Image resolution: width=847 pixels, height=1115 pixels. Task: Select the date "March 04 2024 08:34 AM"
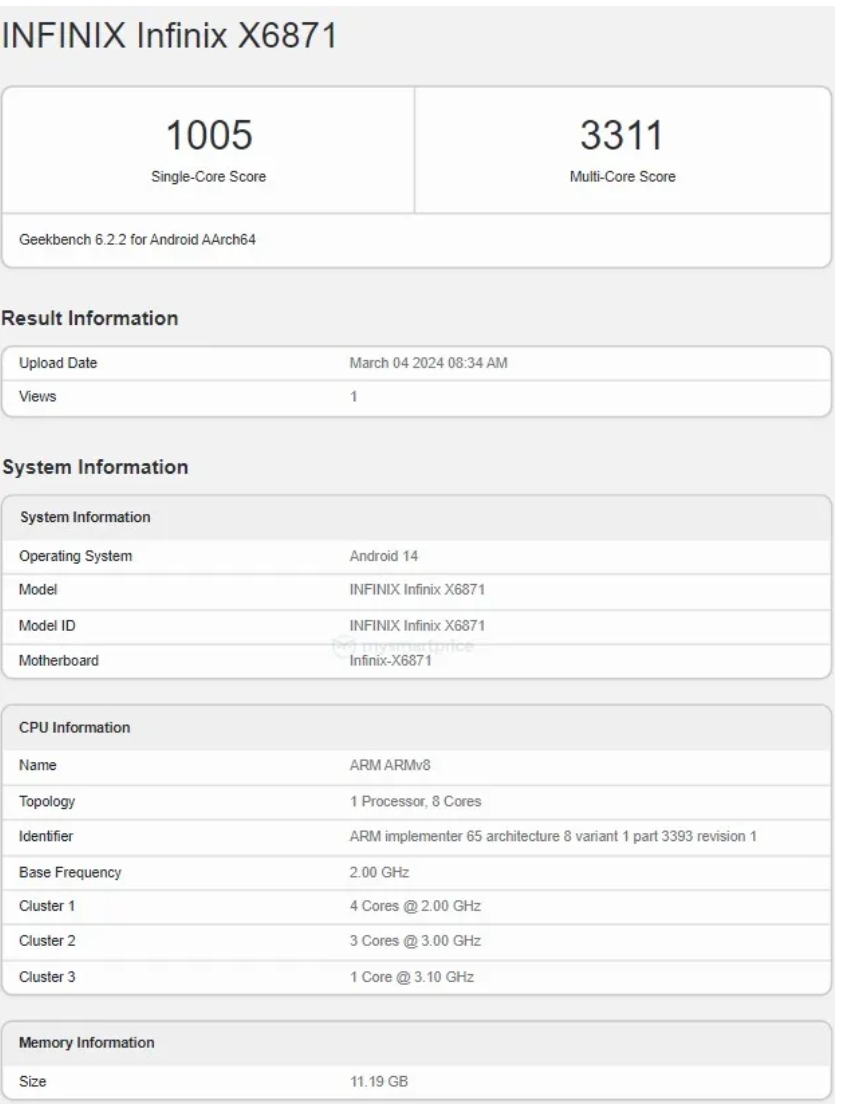428,363
